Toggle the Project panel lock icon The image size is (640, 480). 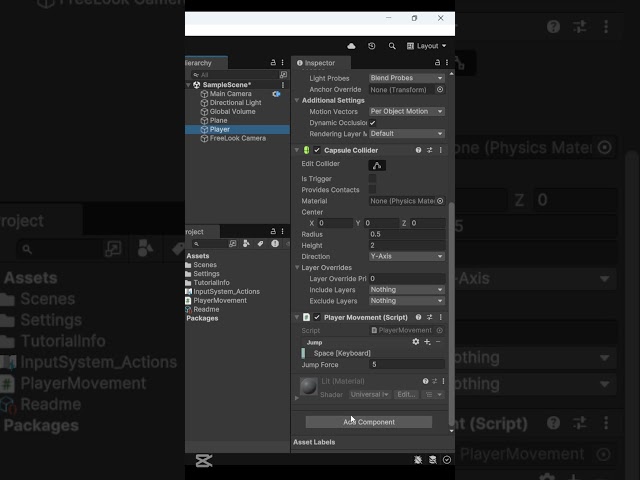pyautogui.click(x=273, y=231)
